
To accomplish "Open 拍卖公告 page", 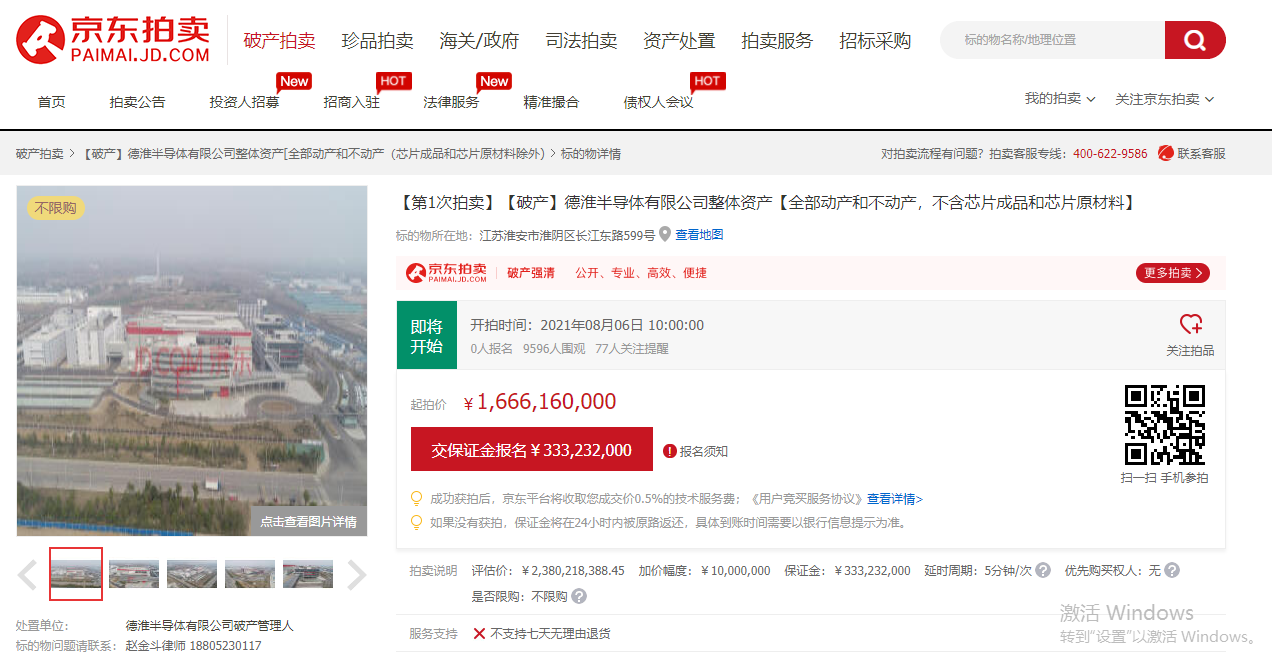I will (137, 102).
